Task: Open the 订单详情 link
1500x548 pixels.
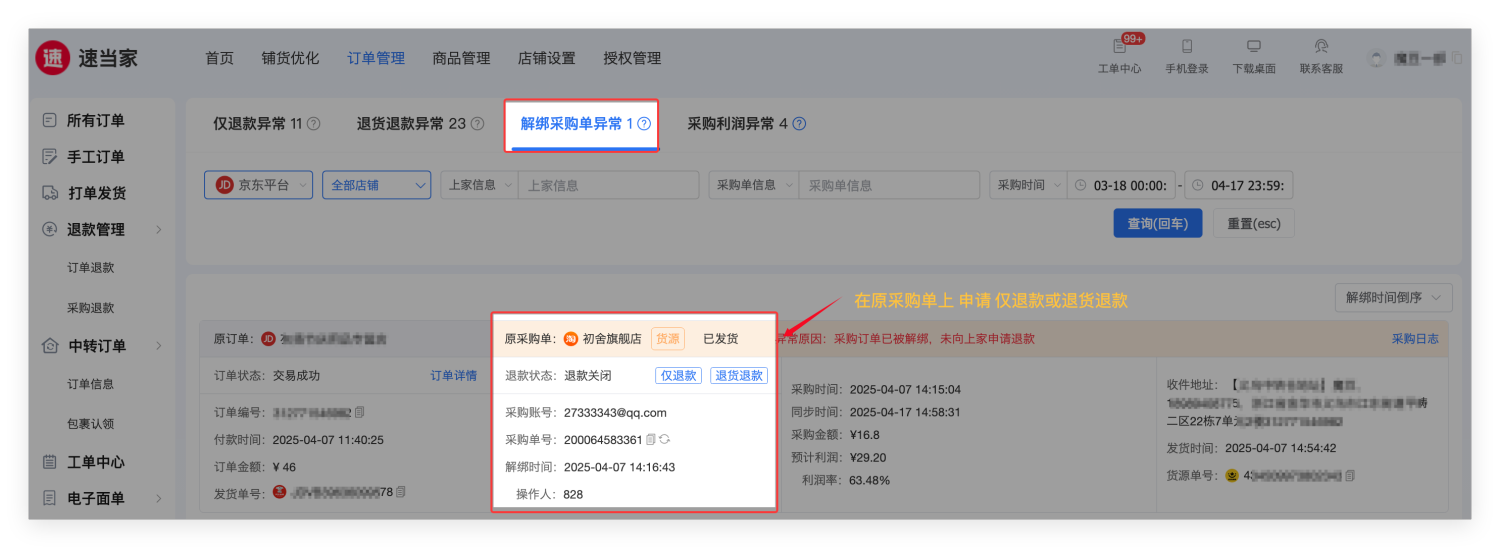Action: [453, 376]
